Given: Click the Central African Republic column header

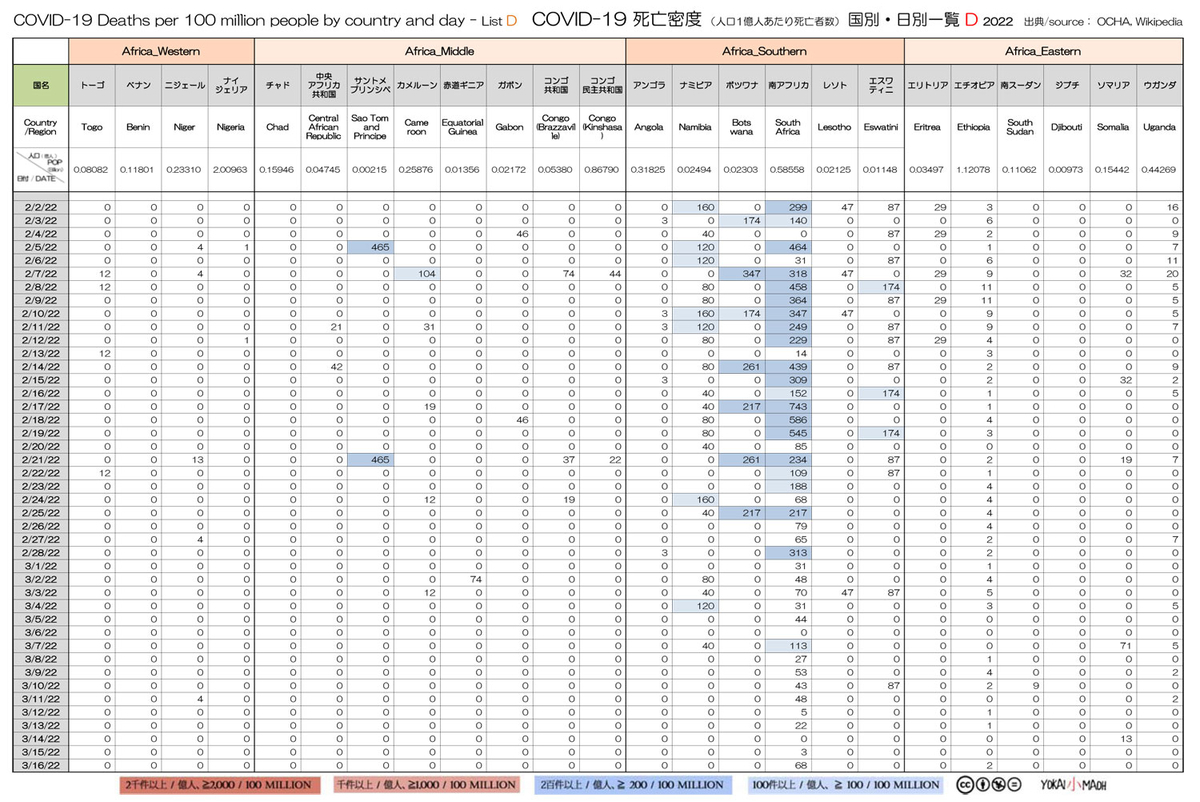Looking at the screenshot, I should click(324, 127).
